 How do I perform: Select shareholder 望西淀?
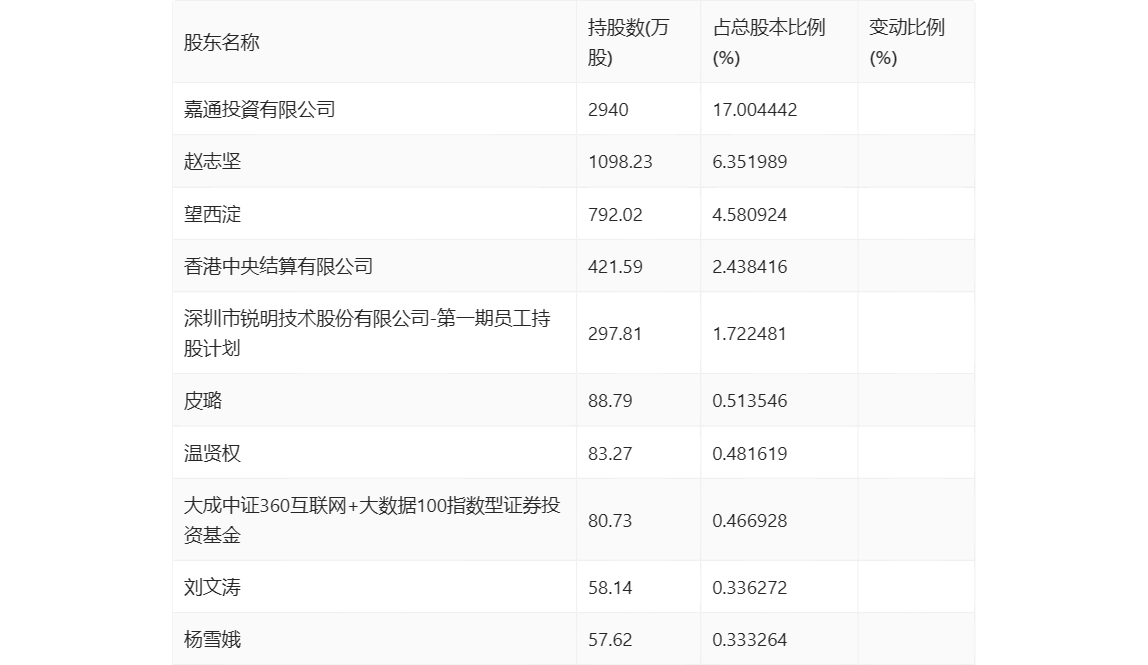point(212,214)
